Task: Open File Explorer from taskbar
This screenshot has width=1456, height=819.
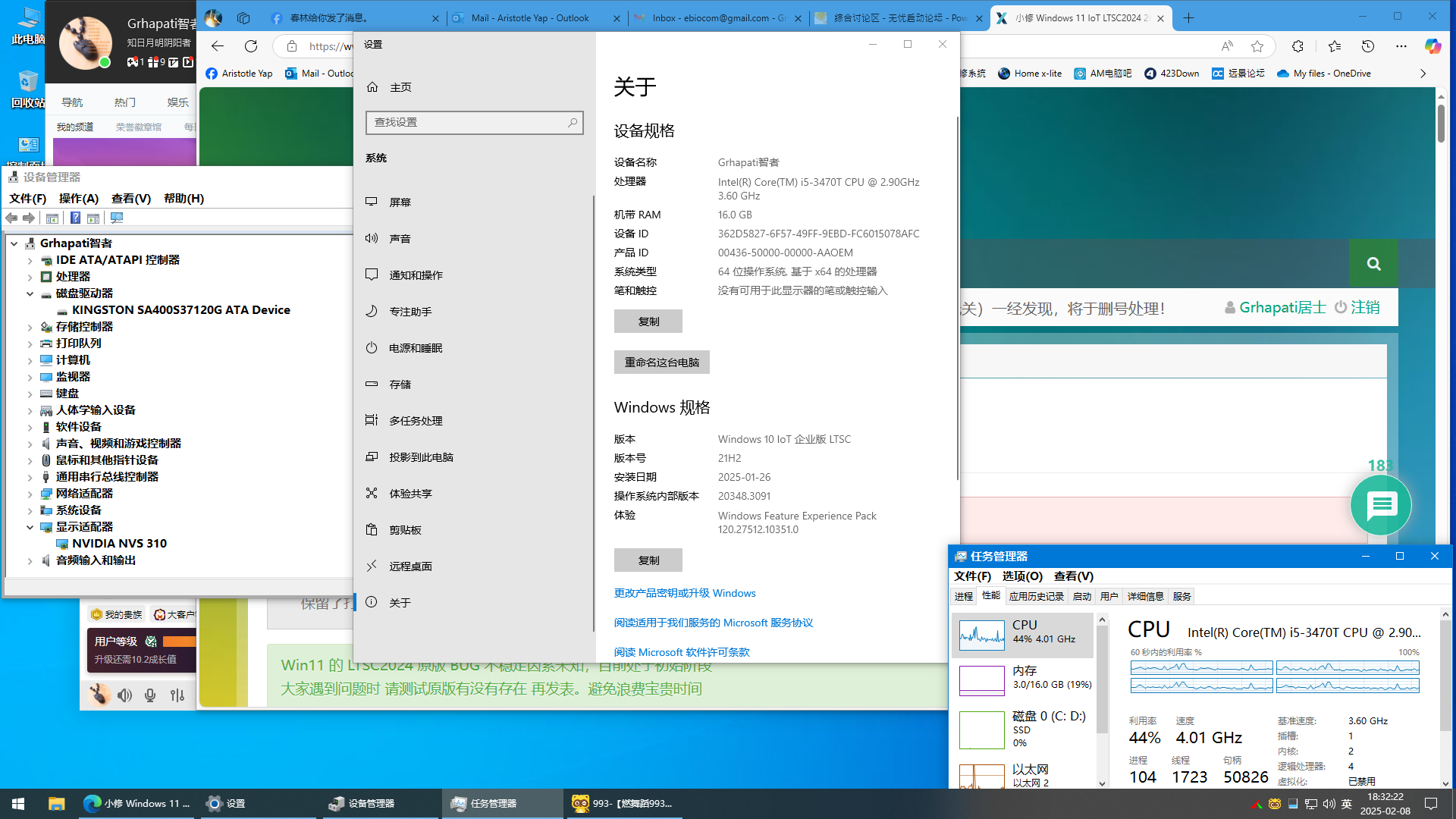Action: (x=56, y=803)
